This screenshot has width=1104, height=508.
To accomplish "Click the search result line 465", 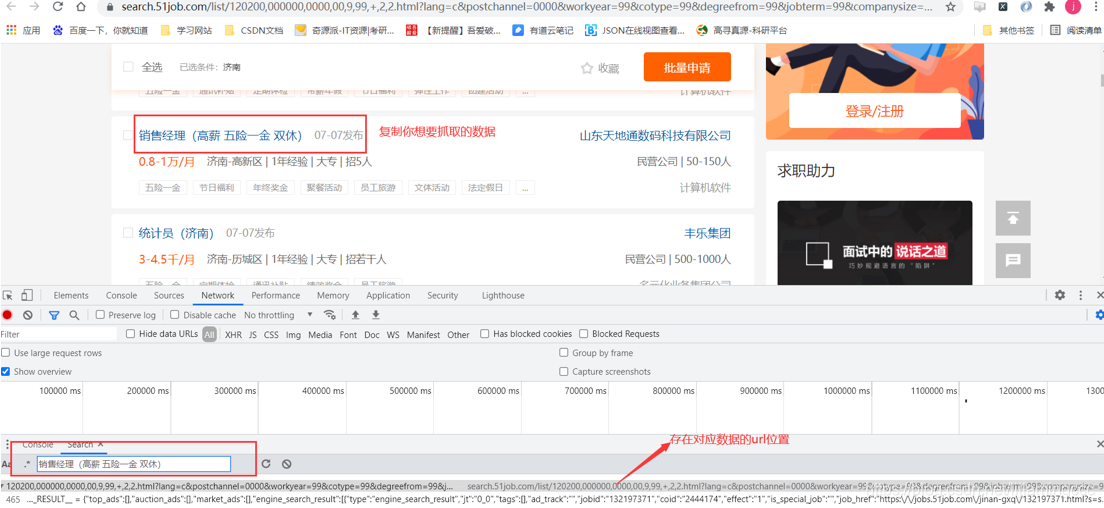I will (x=552, y=500).
